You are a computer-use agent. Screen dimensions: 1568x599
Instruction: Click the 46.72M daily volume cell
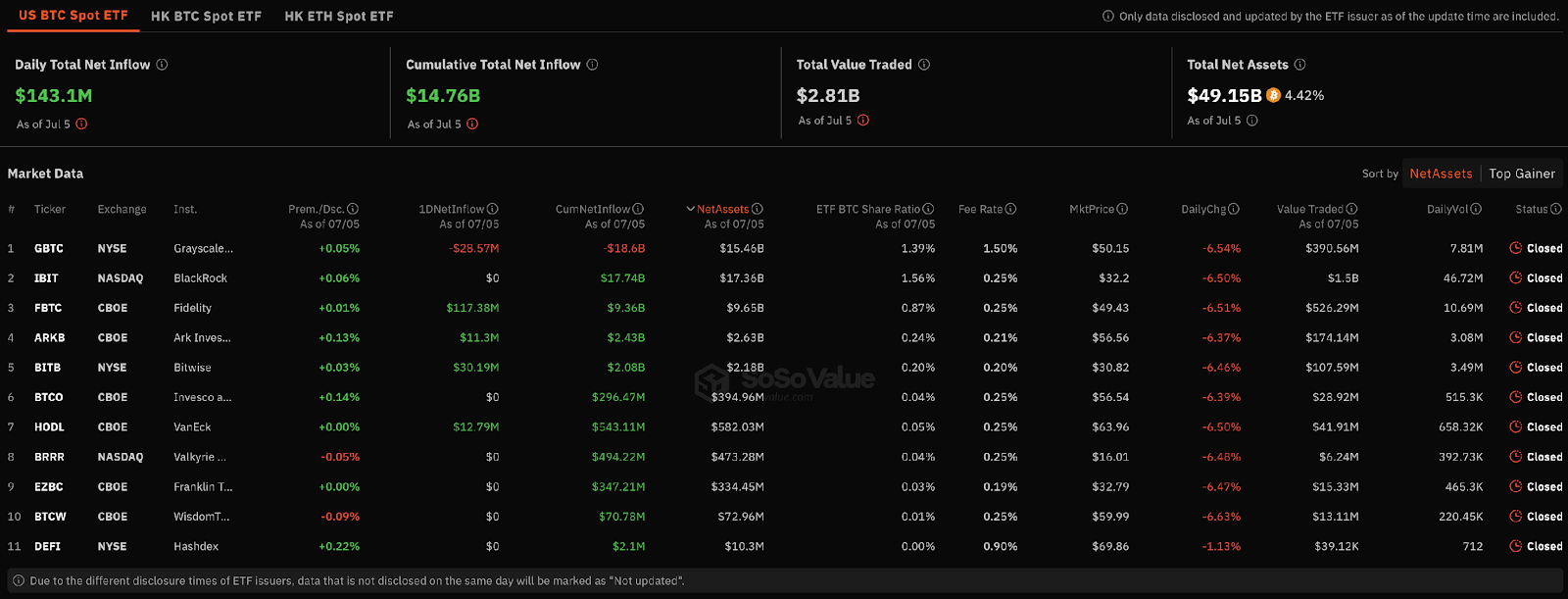click(x=1463, y=278)
